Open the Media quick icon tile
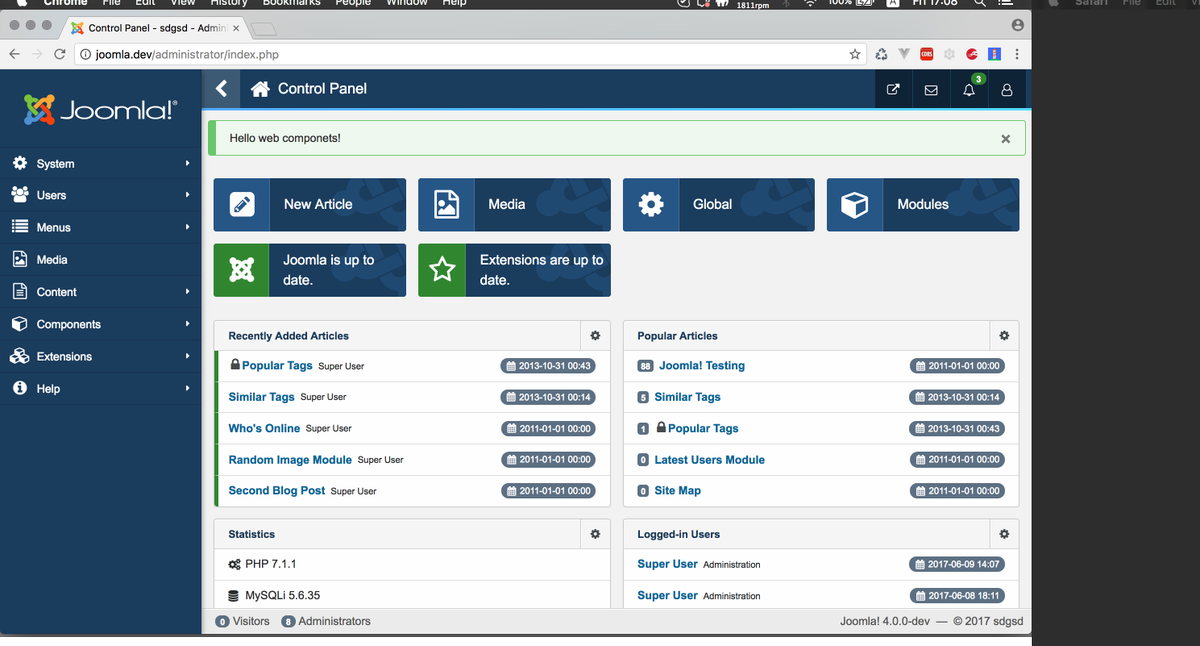 pos(514,204)
